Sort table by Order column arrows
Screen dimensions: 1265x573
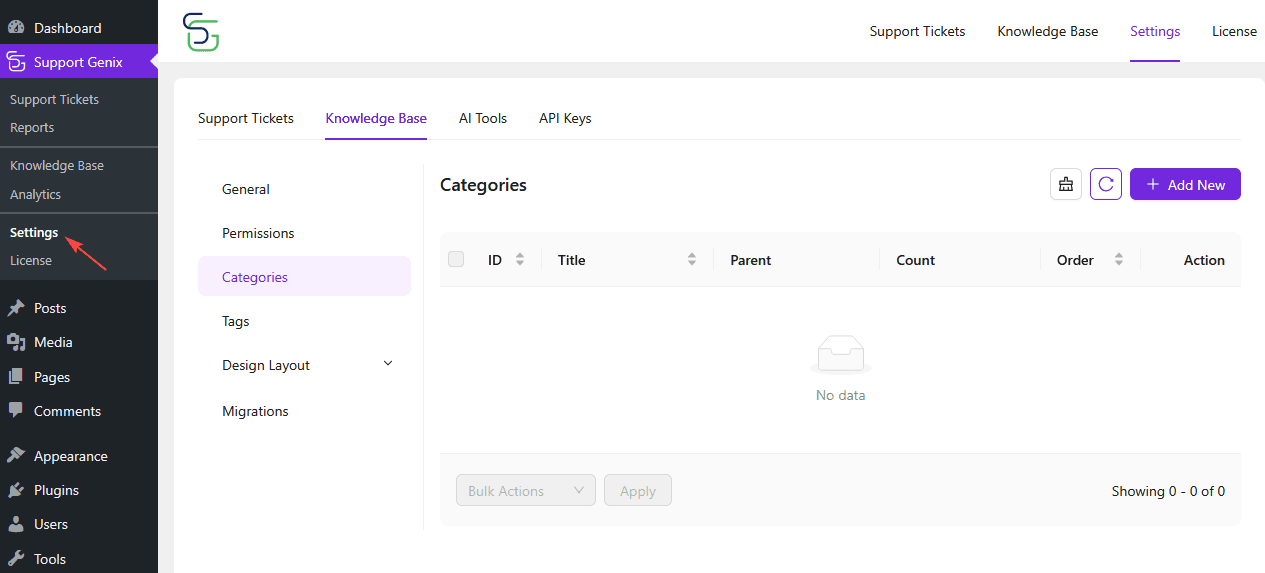click(x=1119, y=260)
